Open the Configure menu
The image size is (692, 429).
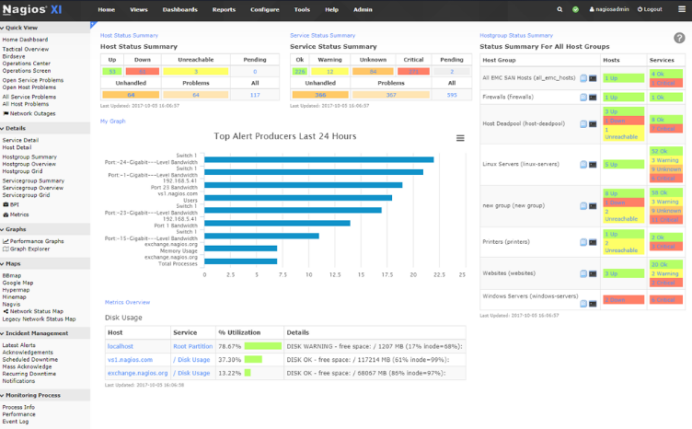point(265,9)
